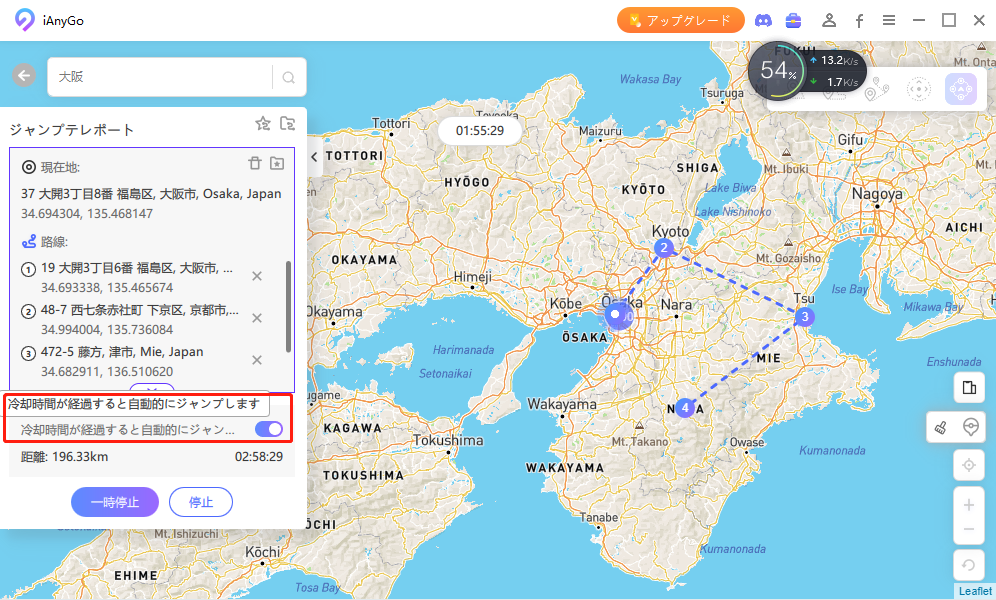
Task: Click the アップグレード upgrade button
Action: [680, 20]
